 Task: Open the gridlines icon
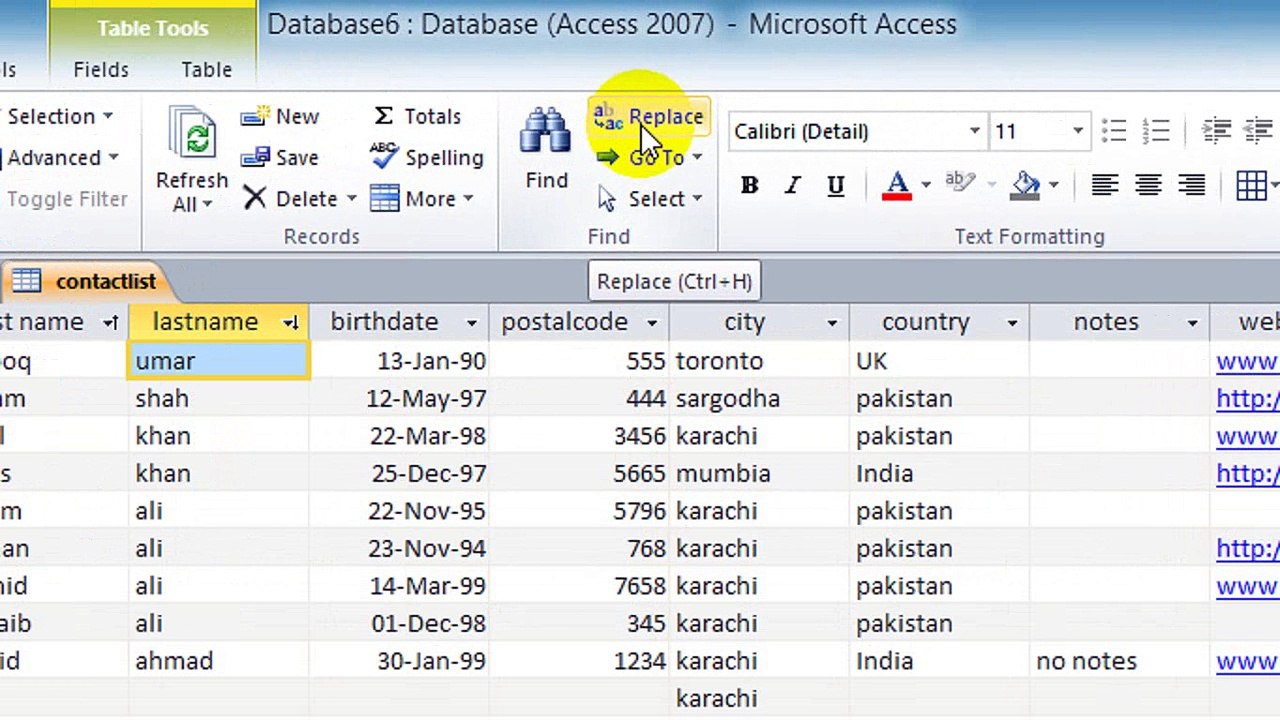pos(1251,185)
